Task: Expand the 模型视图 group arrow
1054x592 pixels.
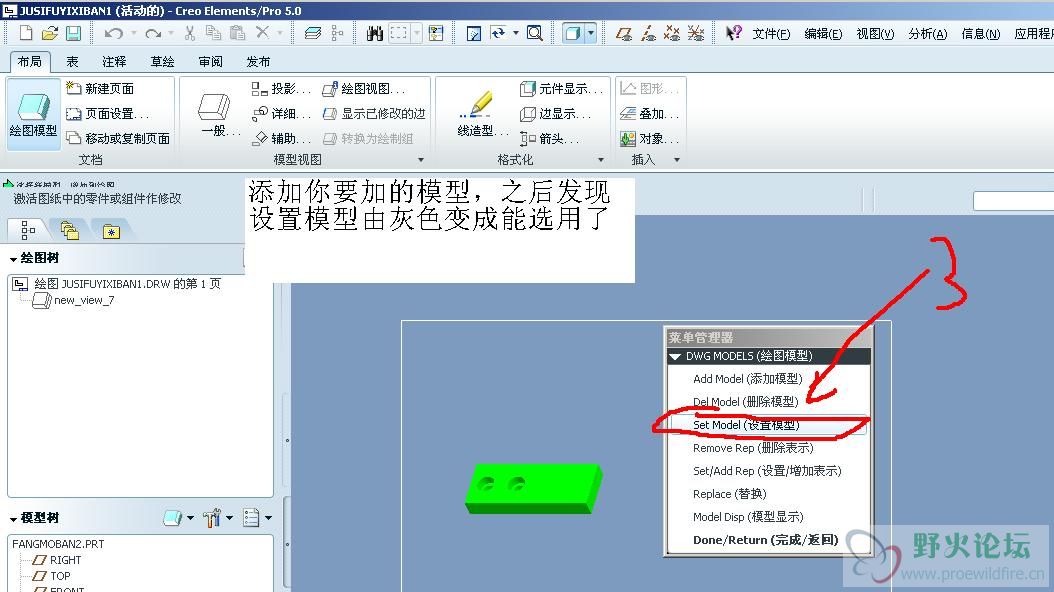Action: click(421, 160)
